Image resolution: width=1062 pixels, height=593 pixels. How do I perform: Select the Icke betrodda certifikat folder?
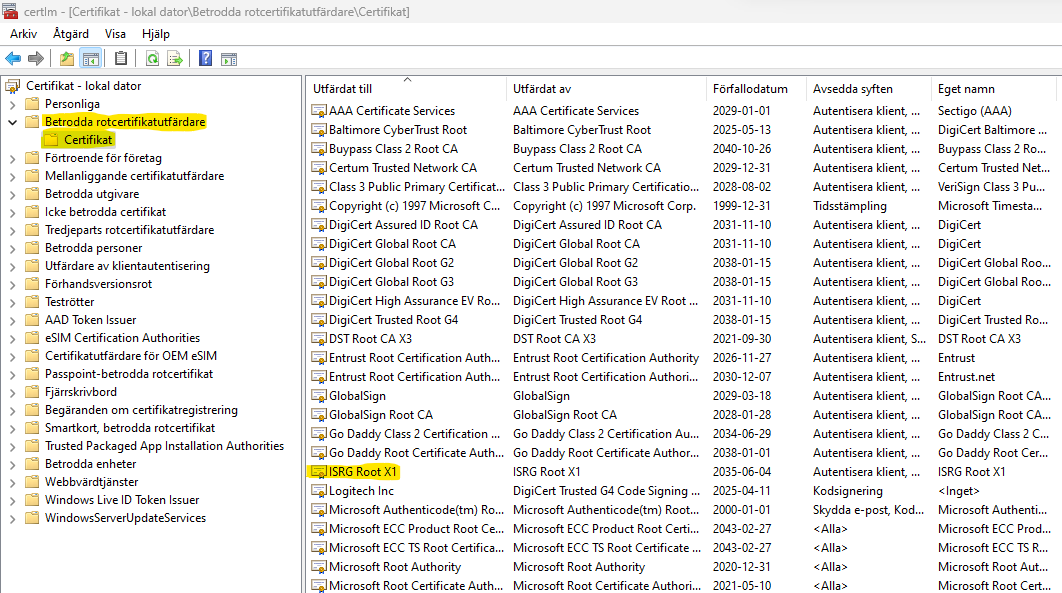[x=105, y=212]
